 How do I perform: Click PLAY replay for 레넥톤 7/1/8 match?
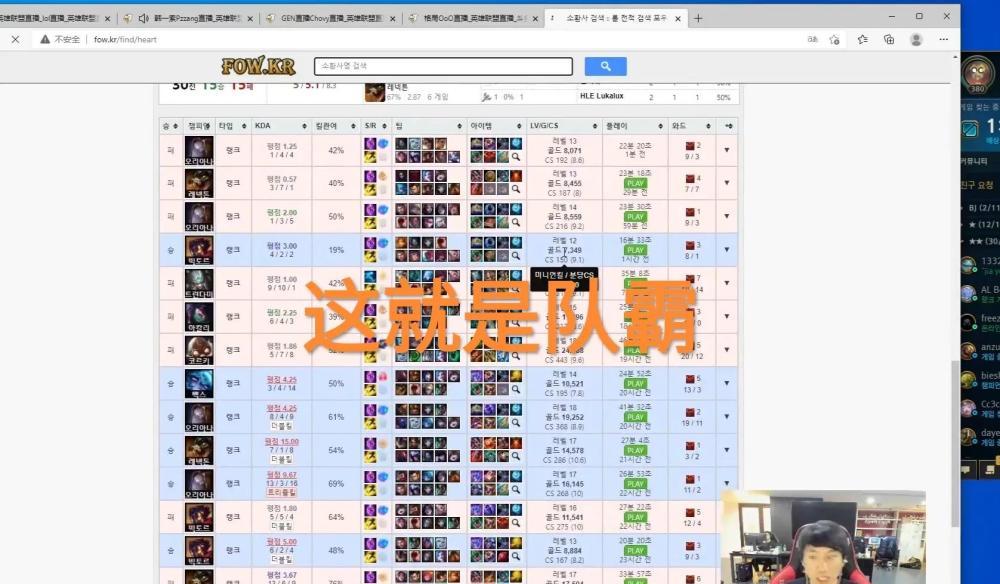tap(635, 450)
